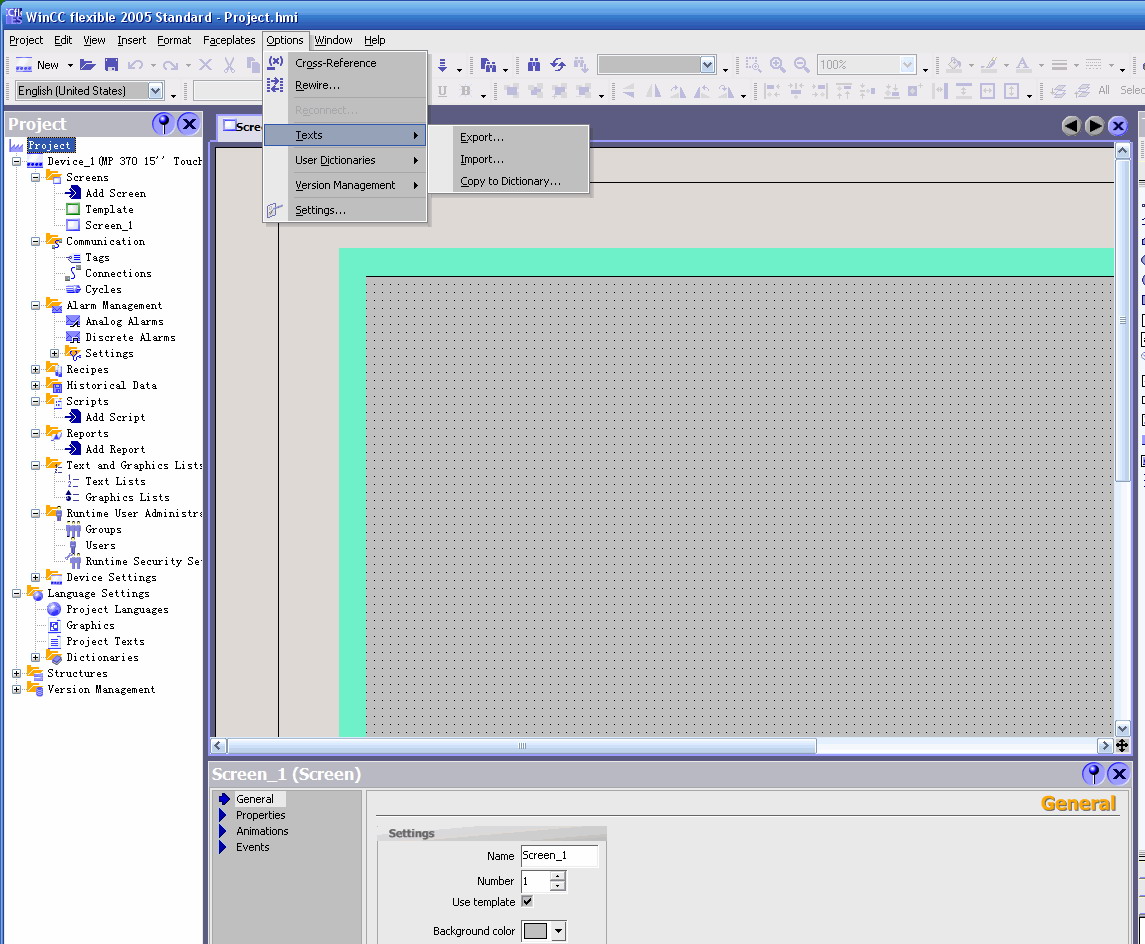Open the Properties section in property panel
1145x944 pixels.
(x=260, y=815)
